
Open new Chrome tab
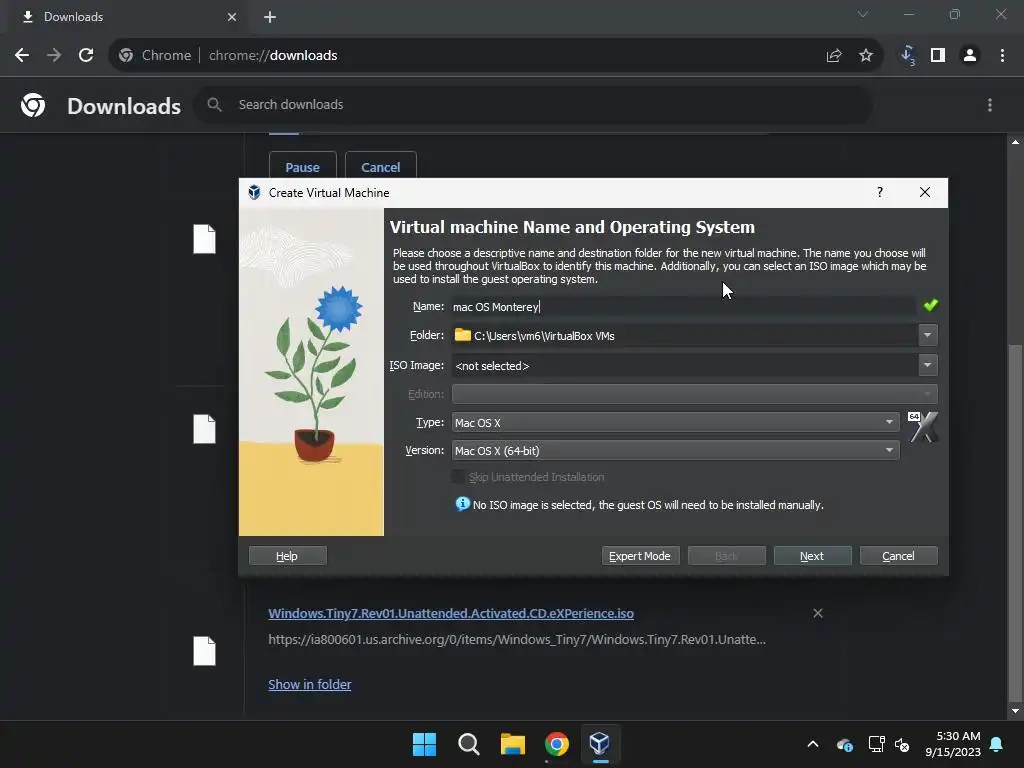point(270,17)
